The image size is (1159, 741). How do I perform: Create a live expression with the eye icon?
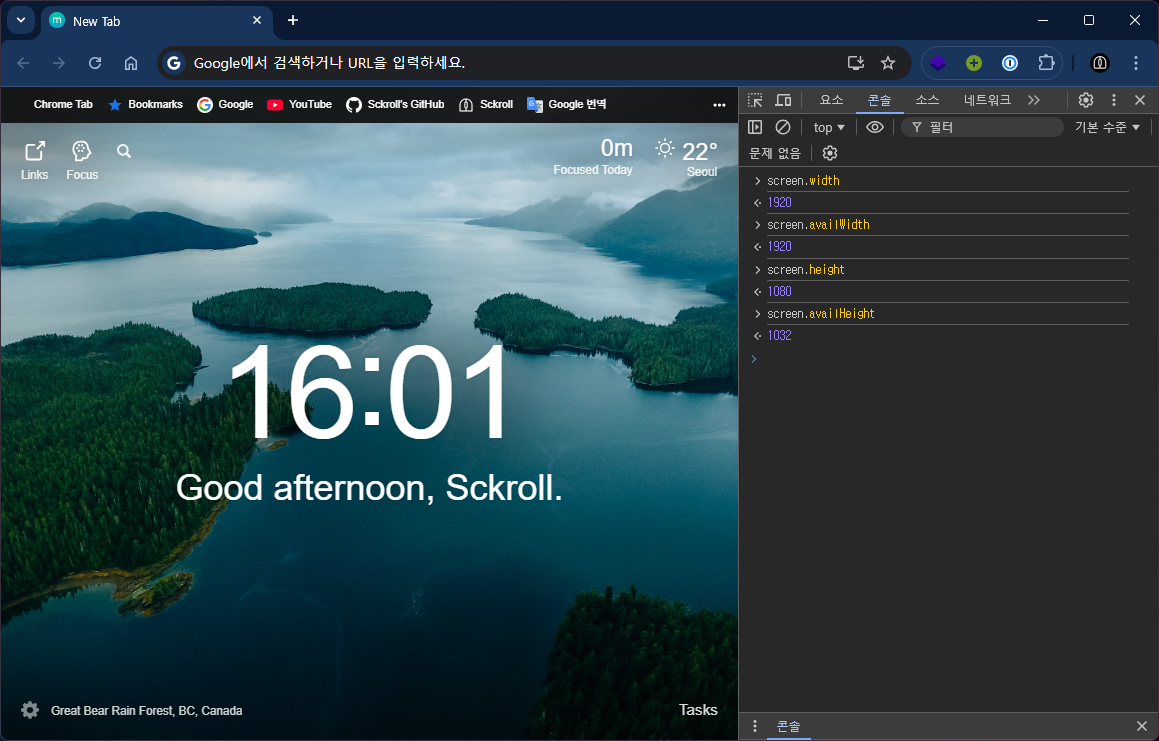[877, 127]
